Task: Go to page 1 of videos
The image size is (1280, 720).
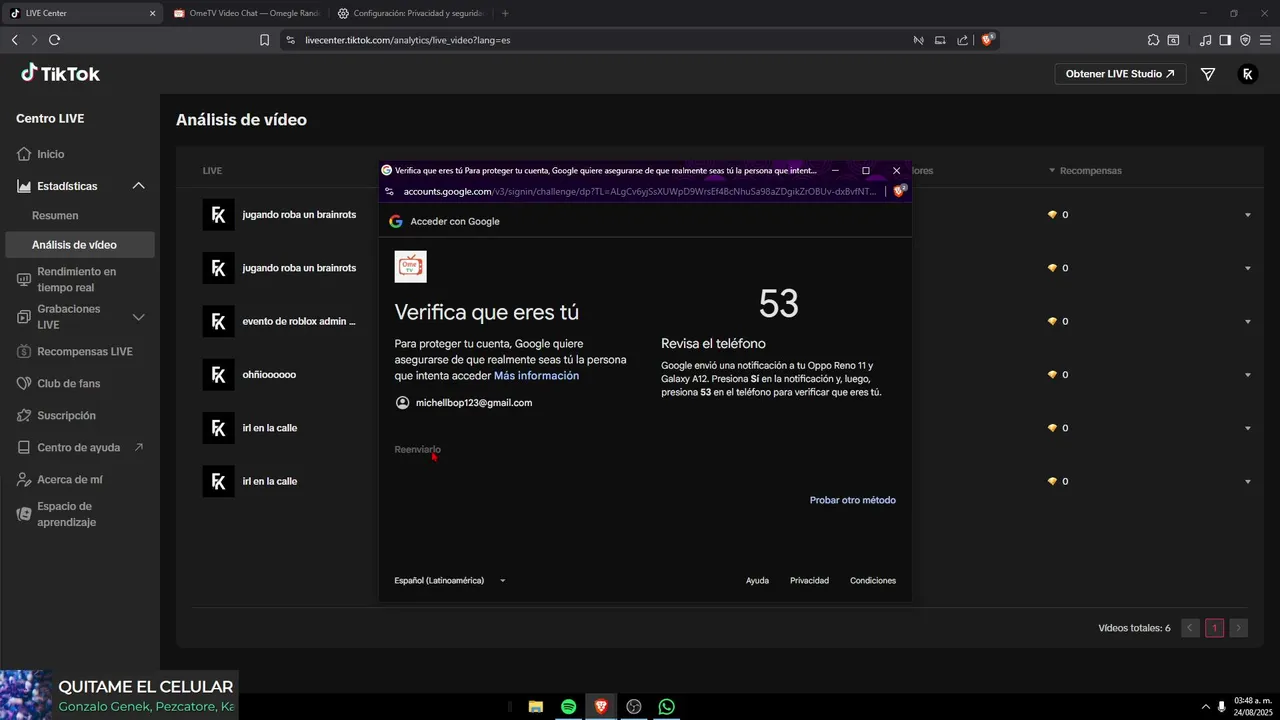Action: (x=1214, y=628)
